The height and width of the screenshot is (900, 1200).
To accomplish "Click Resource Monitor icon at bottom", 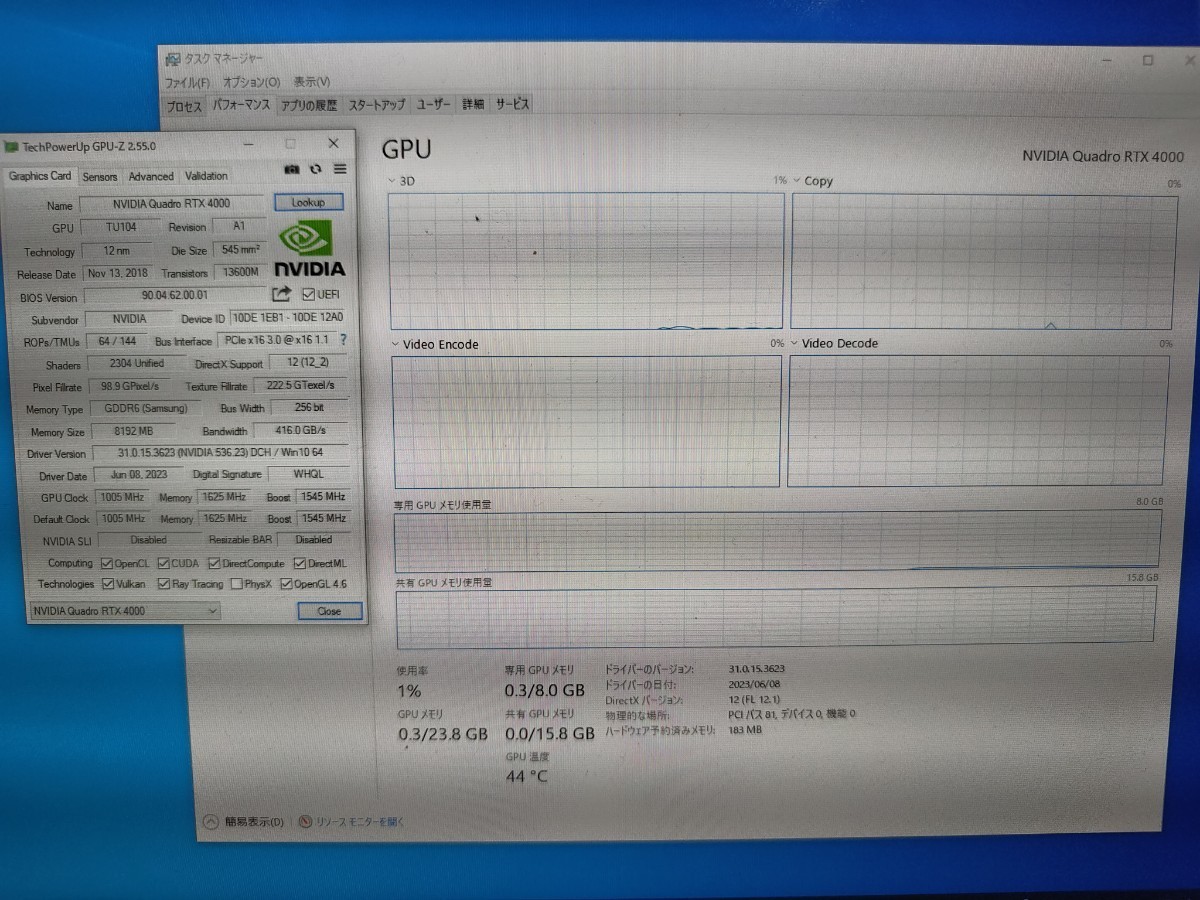I will (306, 822).
